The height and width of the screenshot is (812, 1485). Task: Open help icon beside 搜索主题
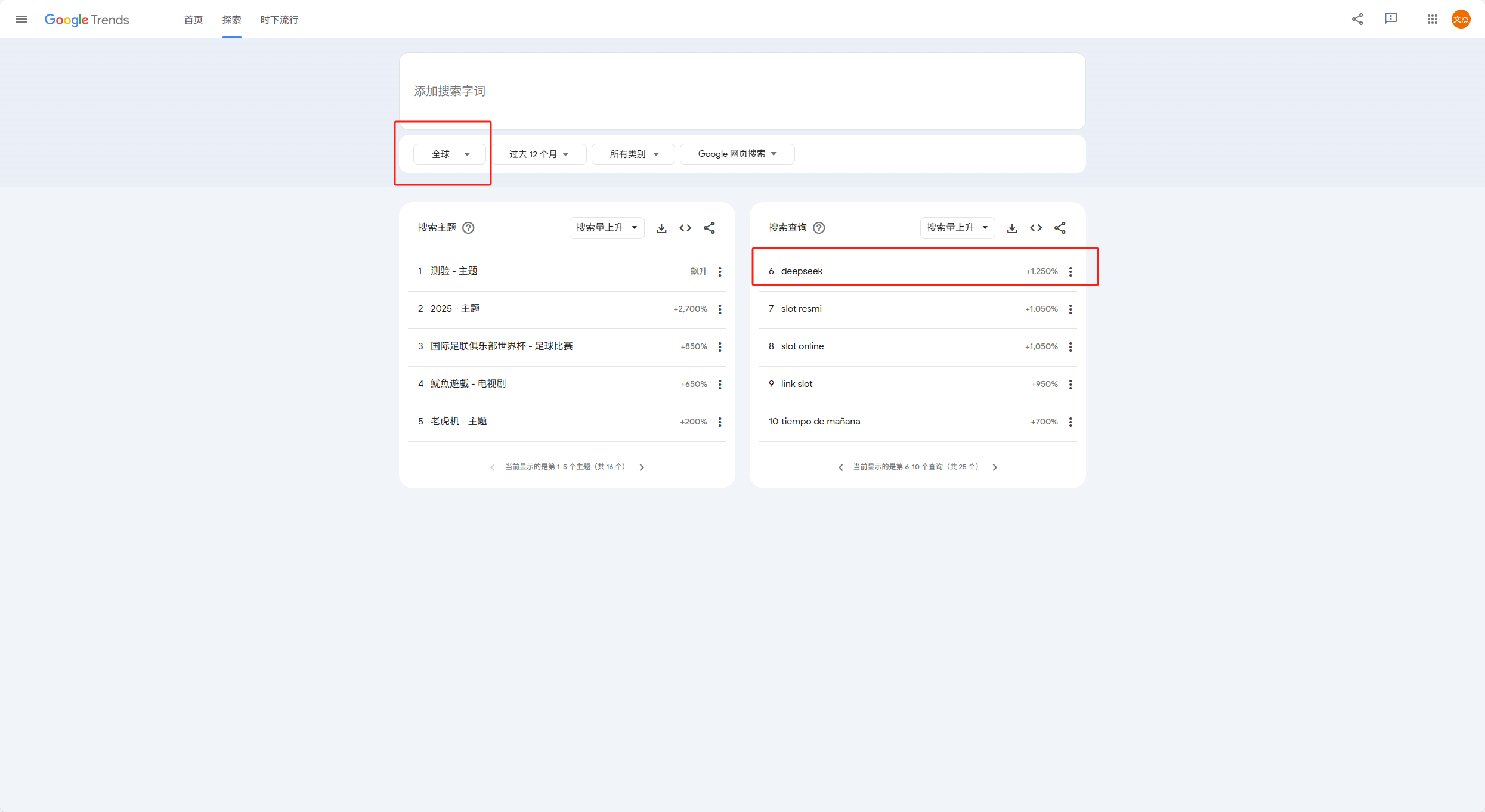[x=468, y=228]
